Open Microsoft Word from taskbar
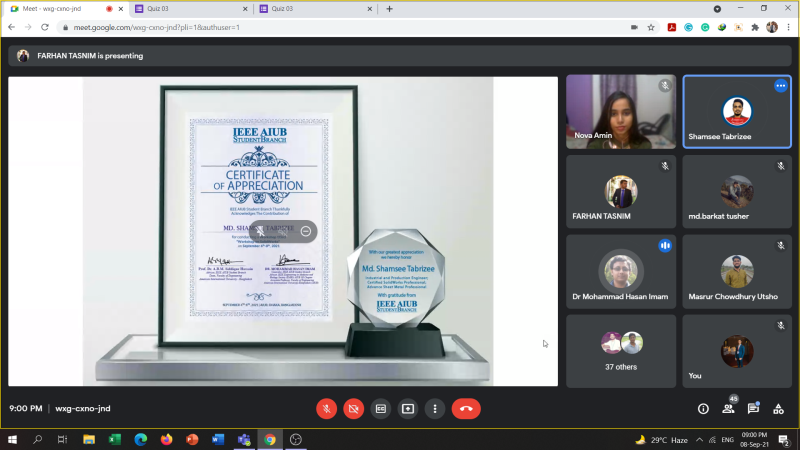Screen dimensions: 800x450 coord(218,439)
